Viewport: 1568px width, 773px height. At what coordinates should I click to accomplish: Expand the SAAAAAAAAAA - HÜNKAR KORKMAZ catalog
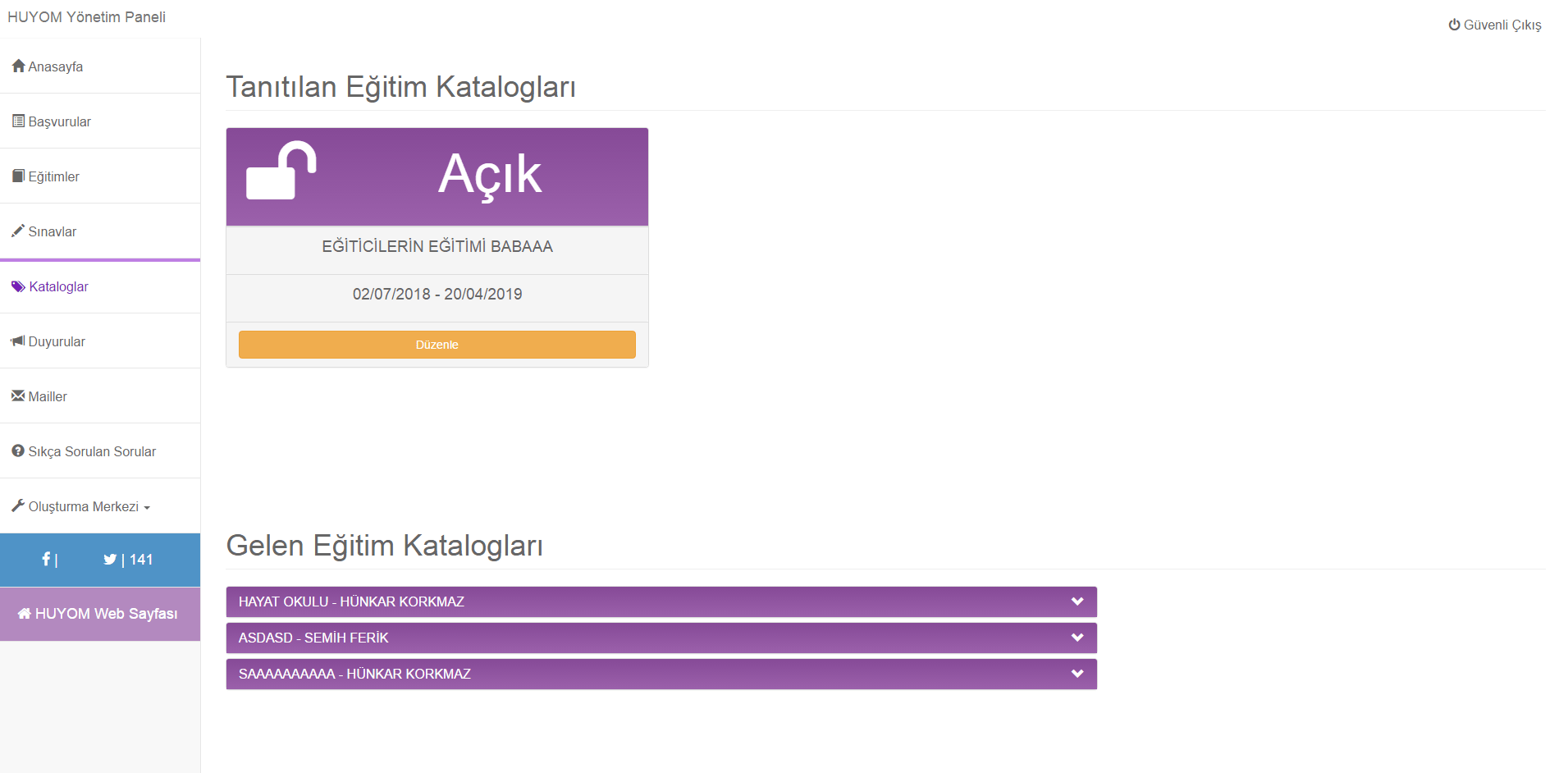point(1077,674)
